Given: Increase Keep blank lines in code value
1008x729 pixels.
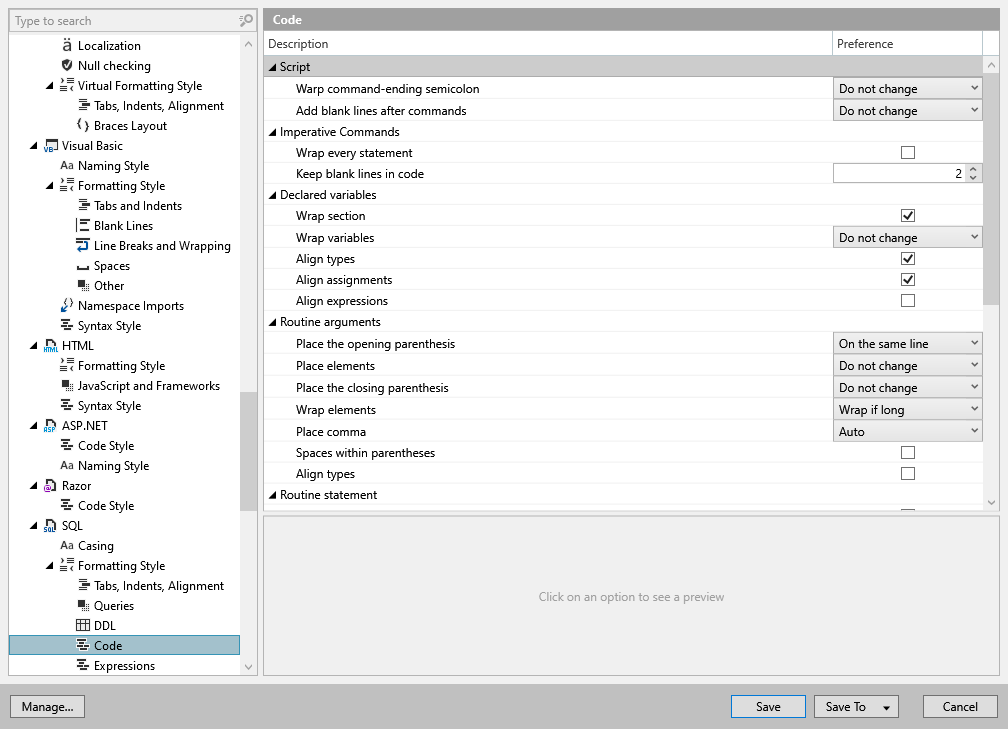Looking at the screenshot, I should point(973,169).
